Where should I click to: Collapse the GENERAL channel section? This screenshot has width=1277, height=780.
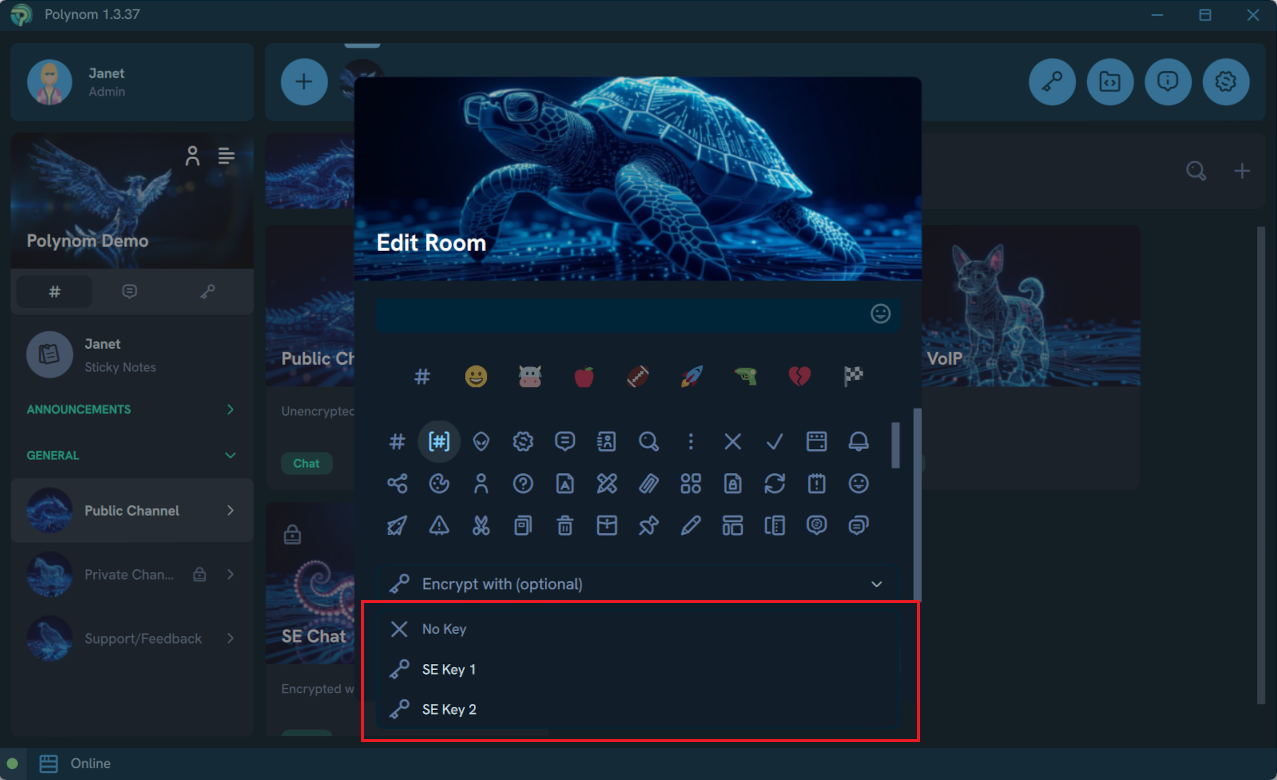point(228,455)
